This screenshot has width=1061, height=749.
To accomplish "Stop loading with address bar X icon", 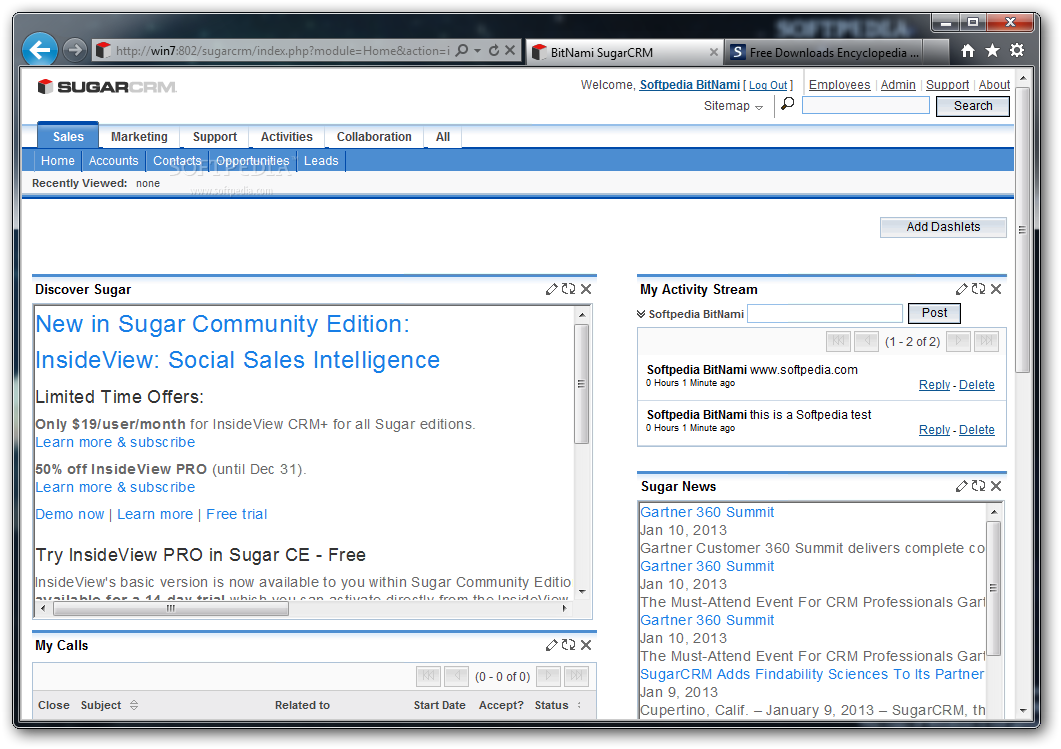I will click(510, 51).
